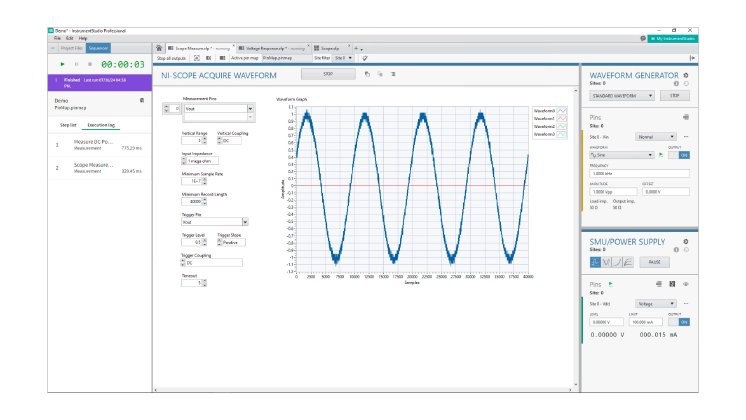The width and height of the screenshot is (746, 420).
Task: Increment Vertical Range stepper
Action: click(205, 139)
